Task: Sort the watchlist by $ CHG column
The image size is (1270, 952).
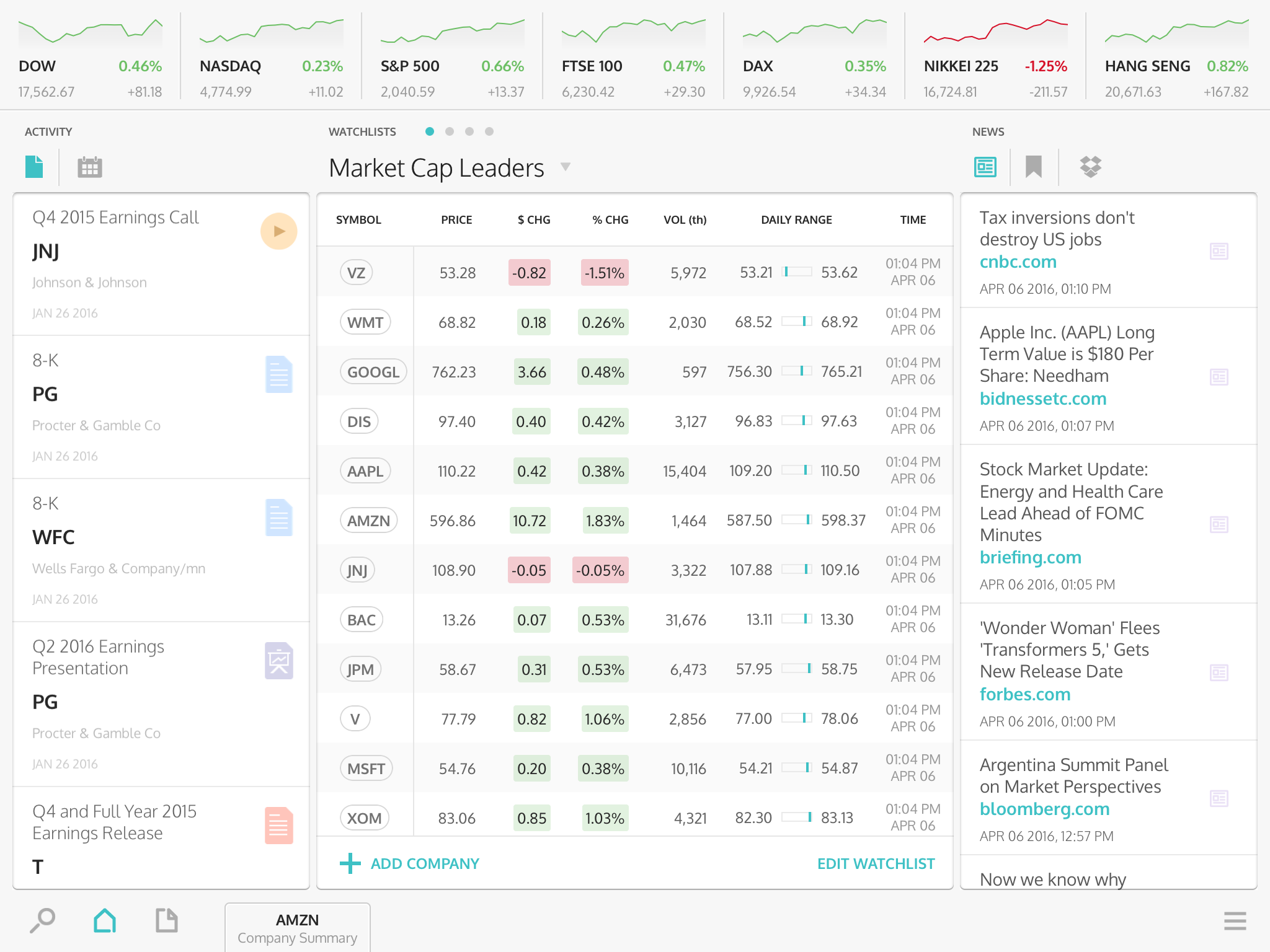Action: (x=534, y=220)
